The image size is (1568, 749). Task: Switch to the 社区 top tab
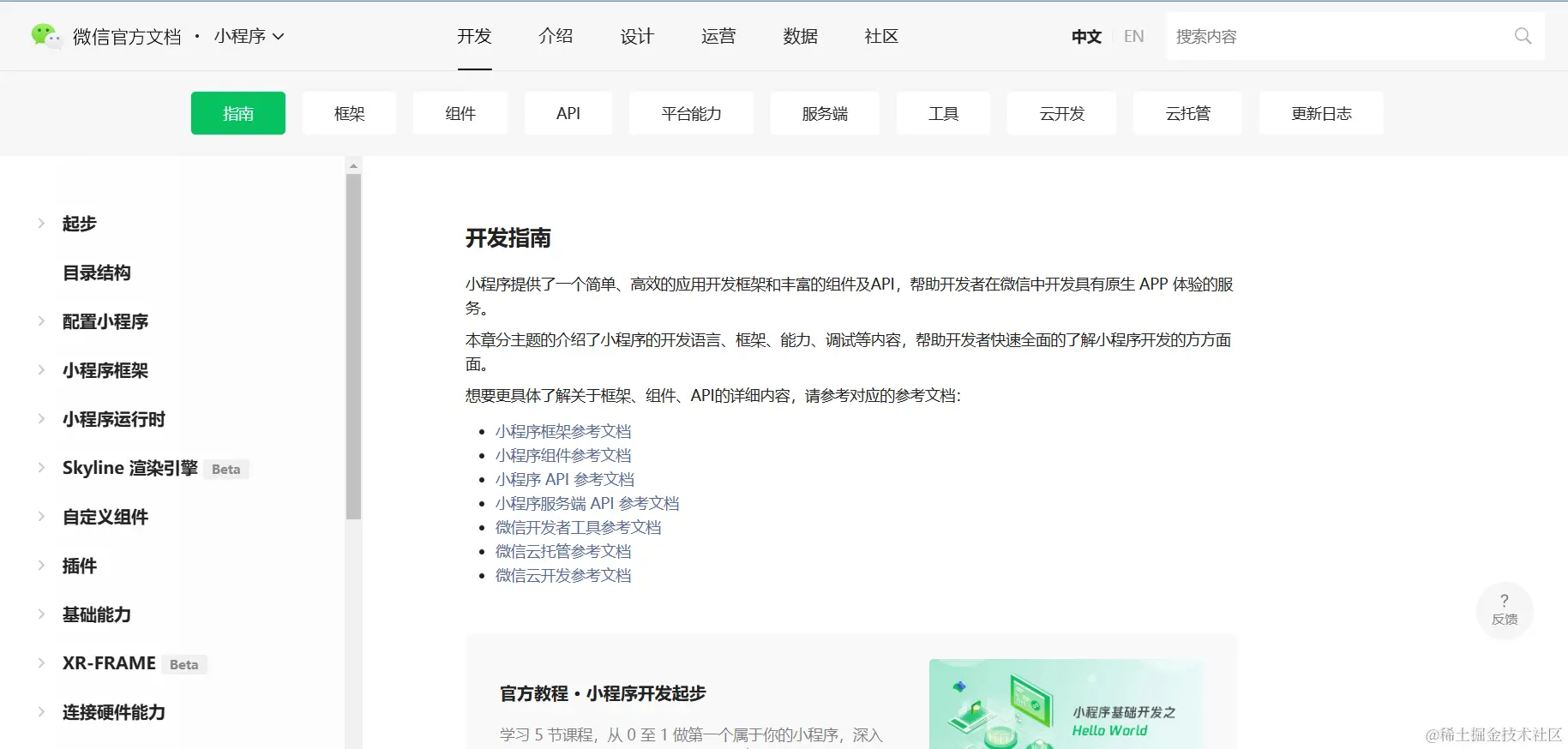point(881,36)
